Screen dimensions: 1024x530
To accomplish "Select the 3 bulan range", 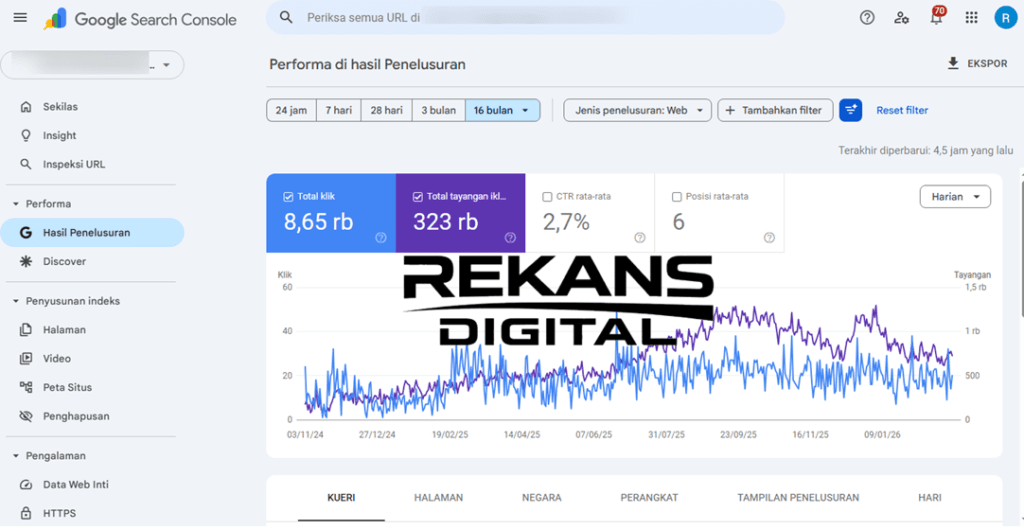I will (438, 110).
